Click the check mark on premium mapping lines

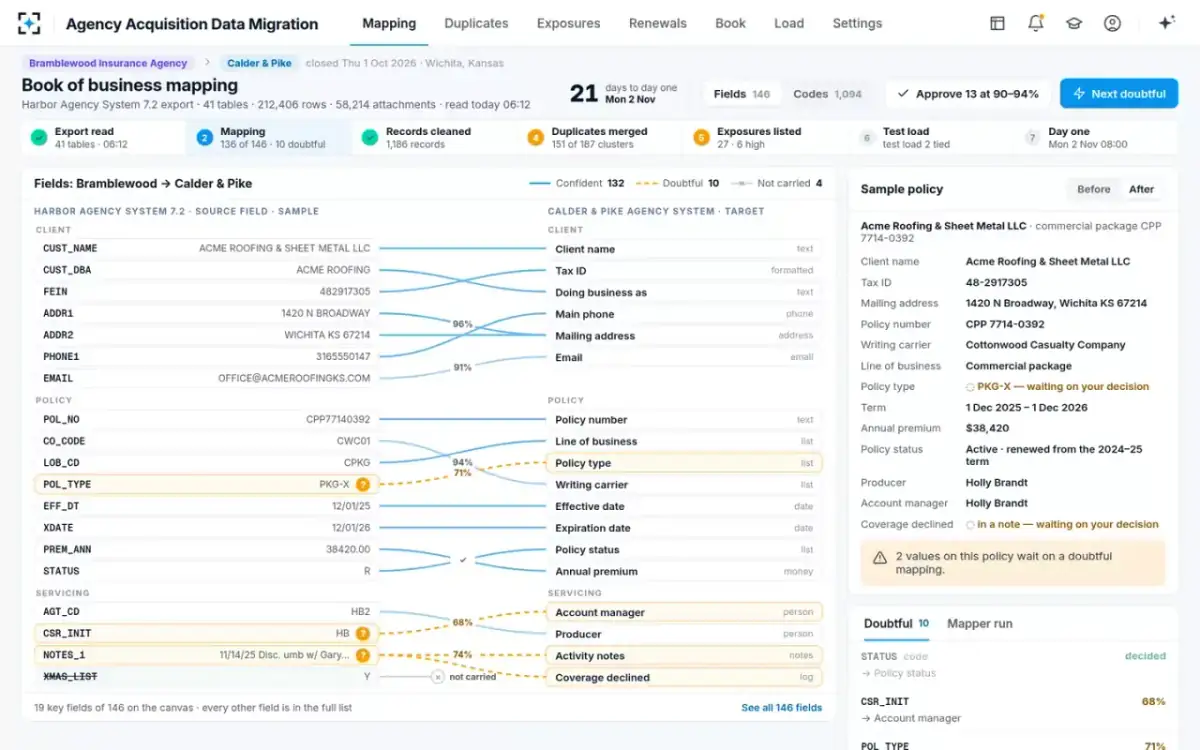pos(463,560)
